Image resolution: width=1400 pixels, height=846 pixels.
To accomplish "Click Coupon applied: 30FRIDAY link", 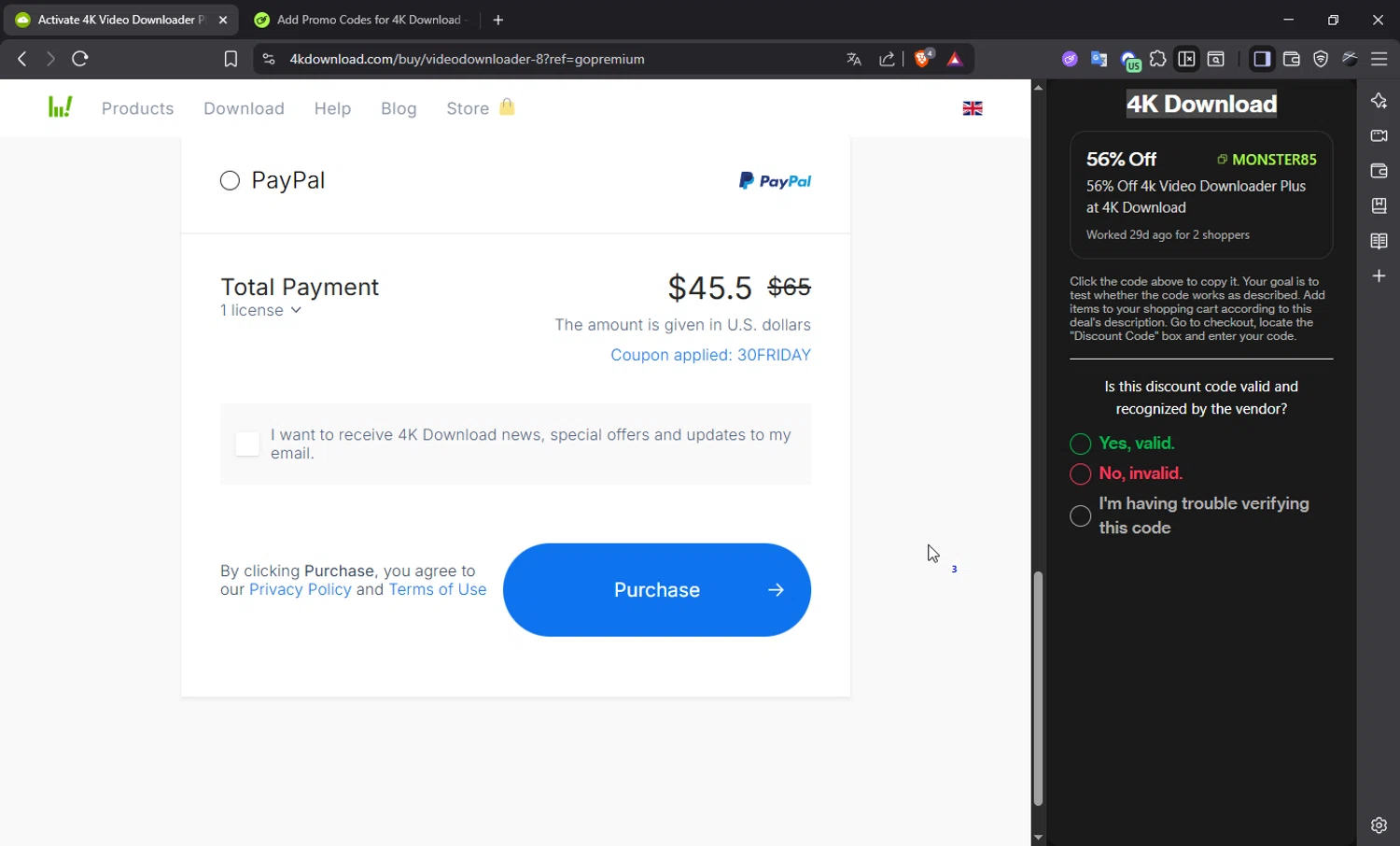I will point(710,355).
